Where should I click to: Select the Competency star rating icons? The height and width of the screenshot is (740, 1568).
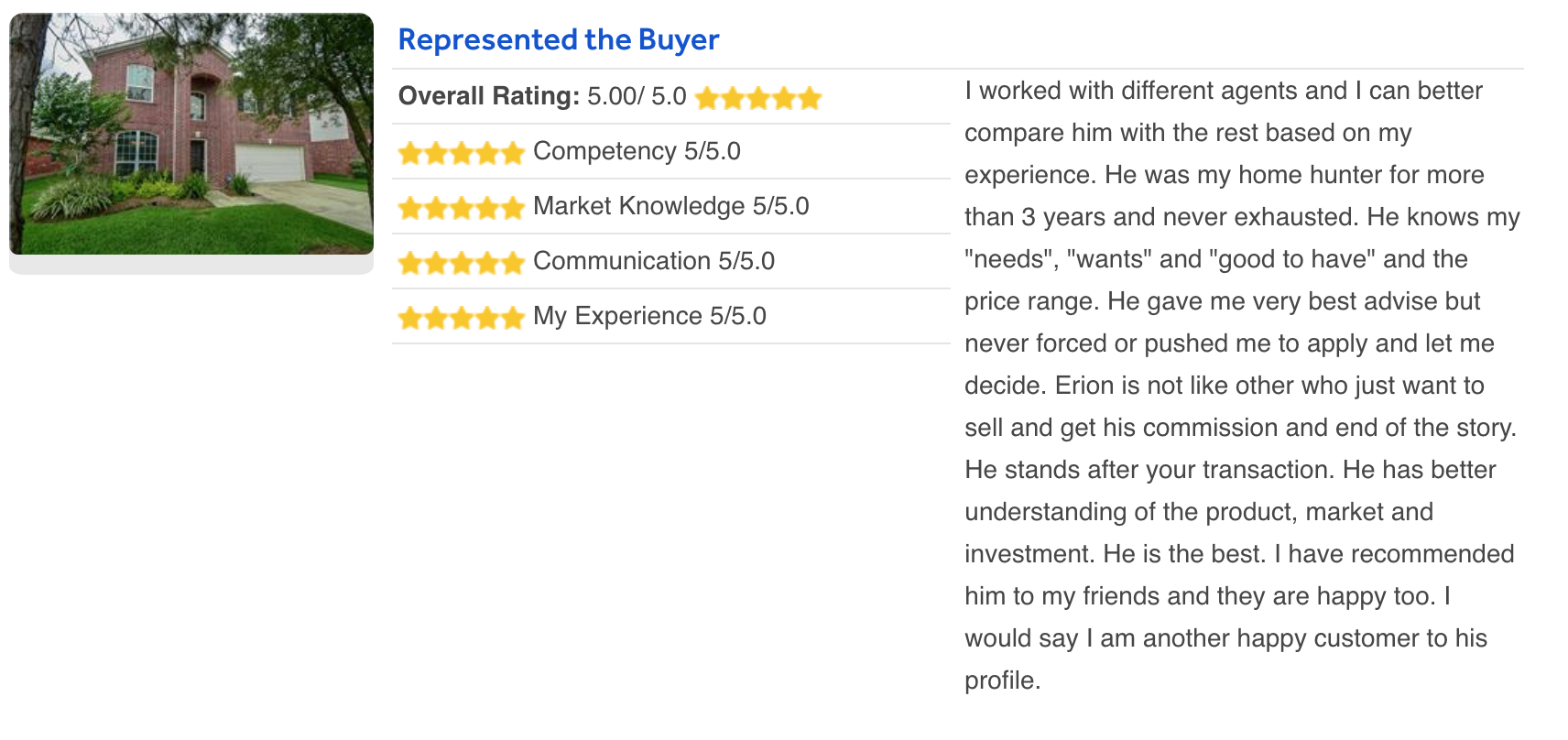[x=462, y=153]
